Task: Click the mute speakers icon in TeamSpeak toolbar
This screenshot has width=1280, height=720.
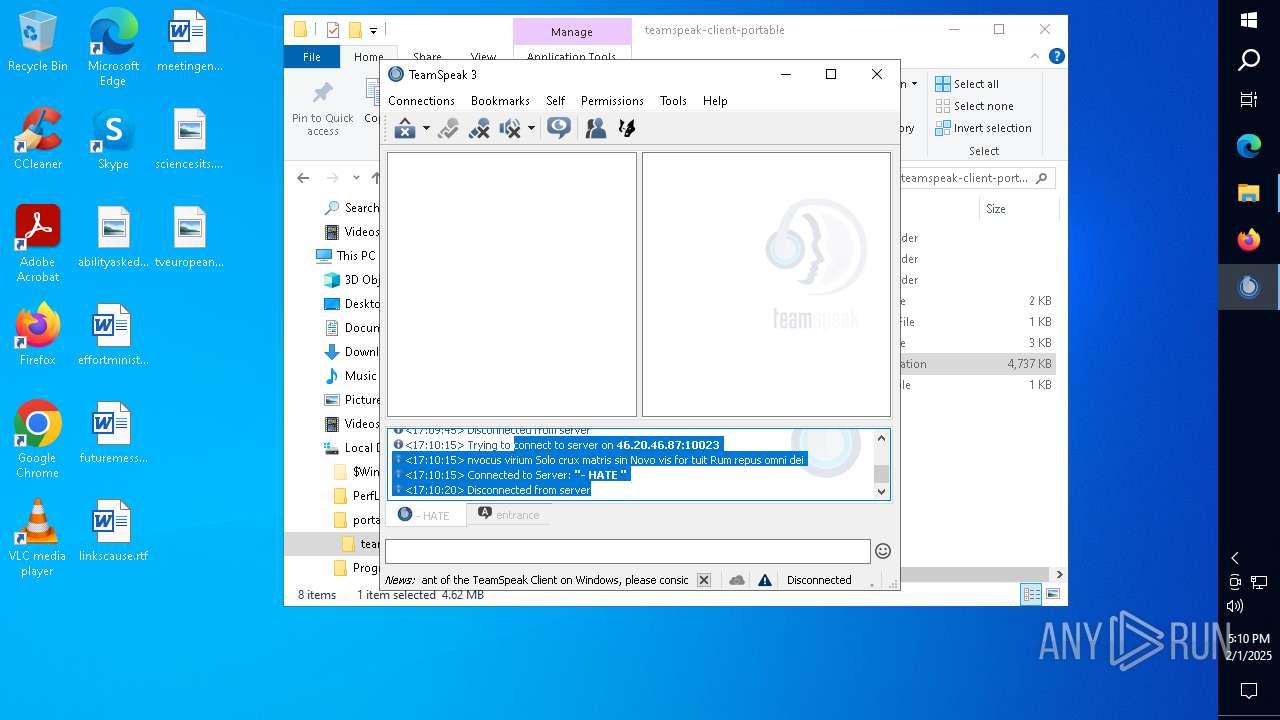Action: tap(510, 128)
